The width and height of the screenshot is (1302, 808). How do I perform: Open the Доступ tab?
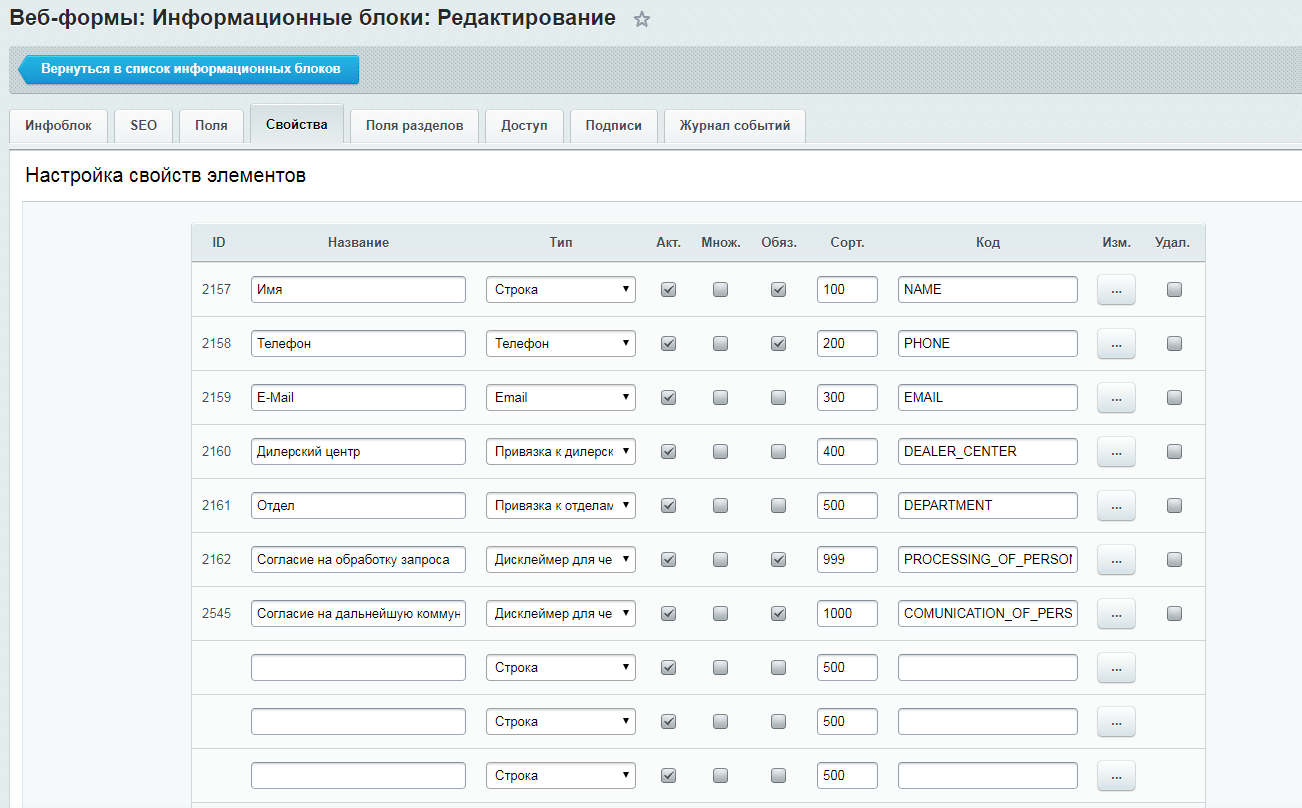click(x=524, y=126)
